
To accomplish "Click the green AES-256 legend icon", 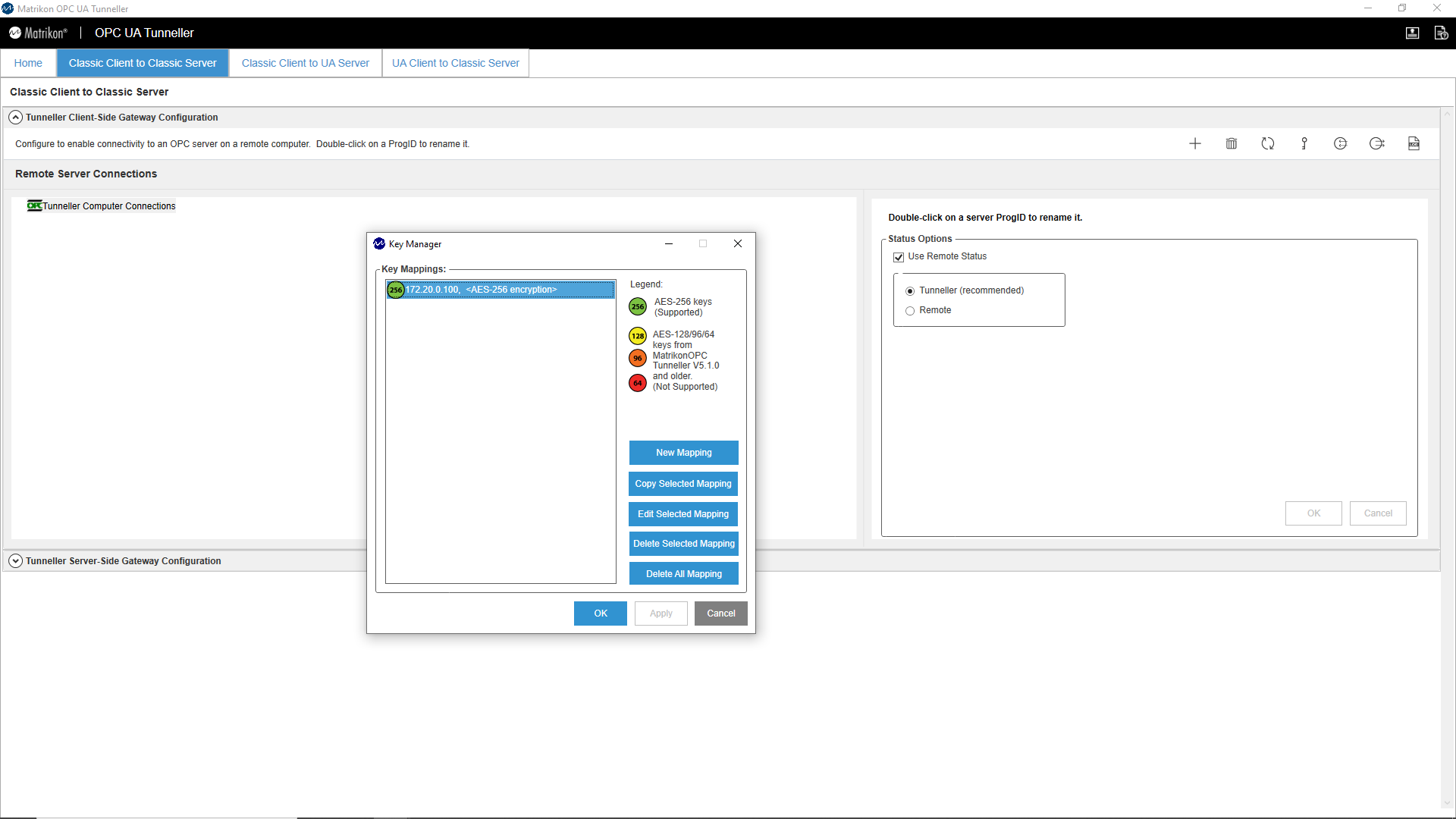I will (x=638, y=307).
